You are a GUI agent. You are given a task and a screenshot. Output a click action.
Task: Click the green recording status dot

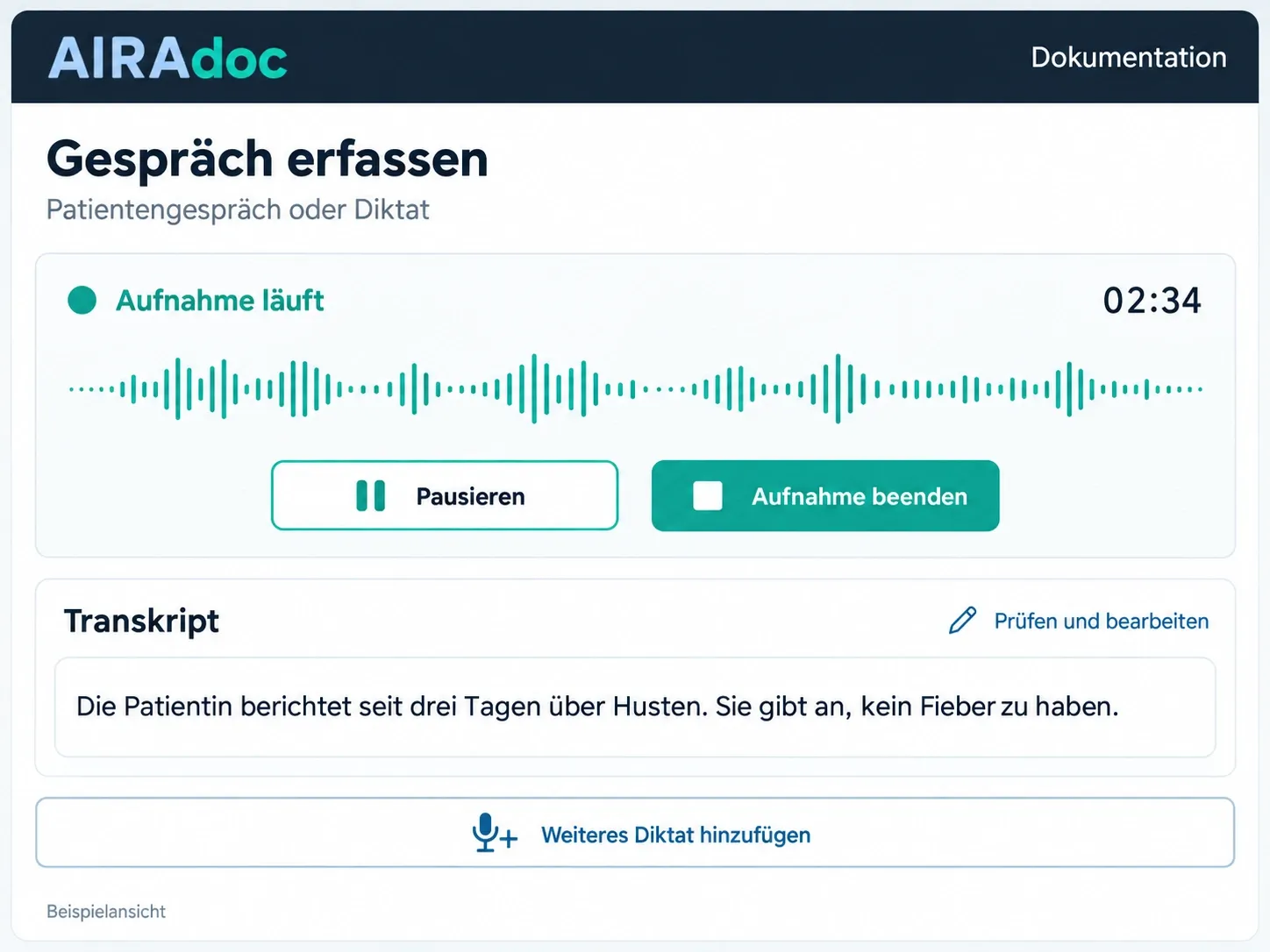(82, 300)
